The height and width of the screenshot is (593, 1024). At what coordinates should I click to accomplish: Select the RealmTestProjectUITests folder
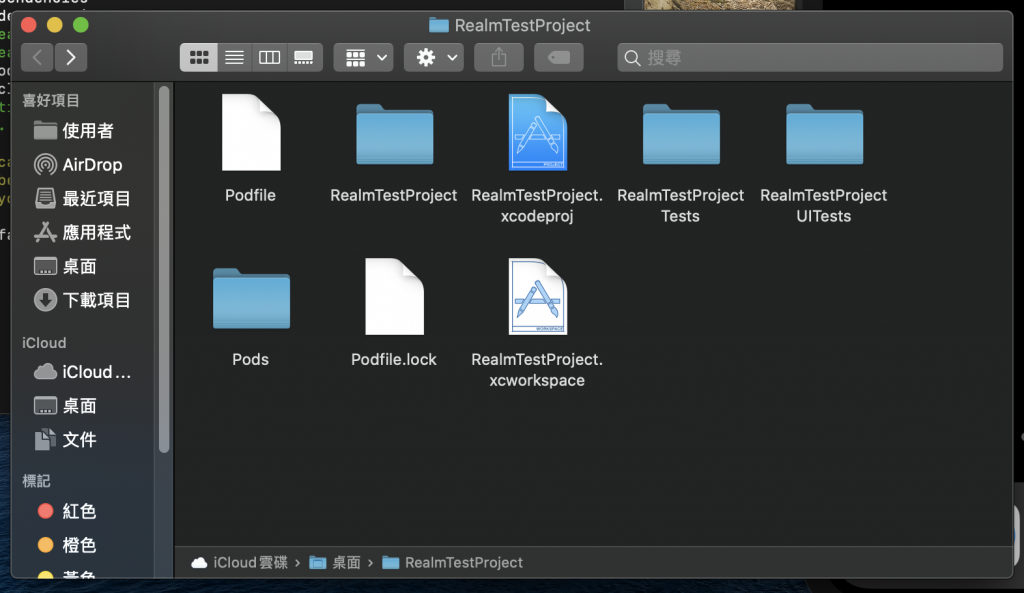click(x=824, y=135)
